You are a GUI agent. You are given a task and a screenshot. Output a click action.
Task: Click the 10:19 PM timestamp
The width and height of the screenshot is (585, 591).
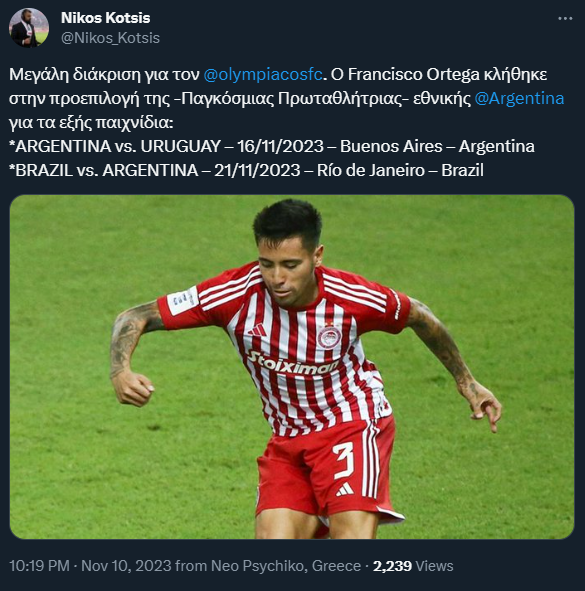coord(39,566)
